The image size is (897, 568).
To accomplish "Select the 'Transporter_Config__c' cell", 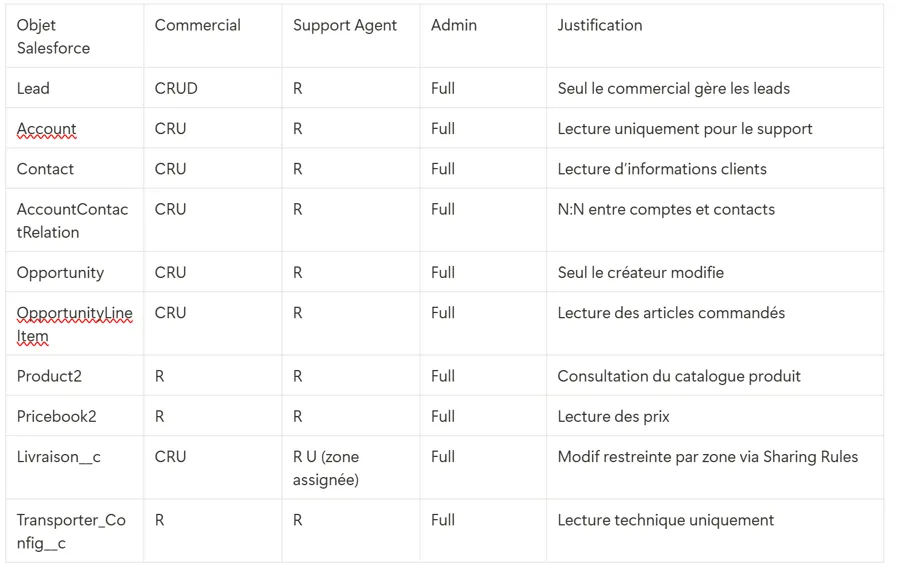I will coord(71,531).
